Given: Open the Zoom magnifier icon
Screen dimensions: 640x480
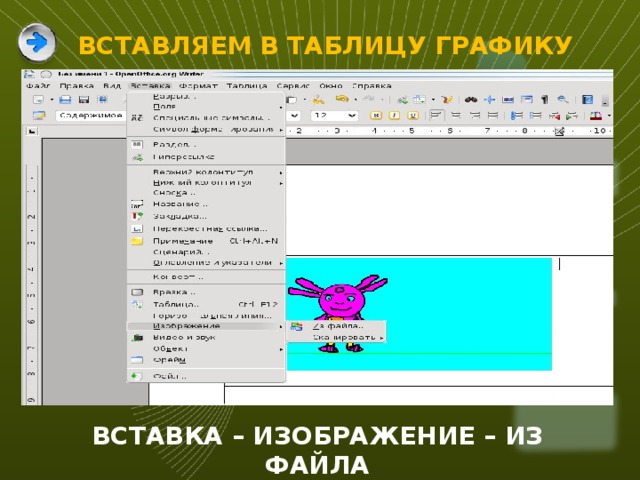Looking at the screenshot, I should [x=563, y=99].
